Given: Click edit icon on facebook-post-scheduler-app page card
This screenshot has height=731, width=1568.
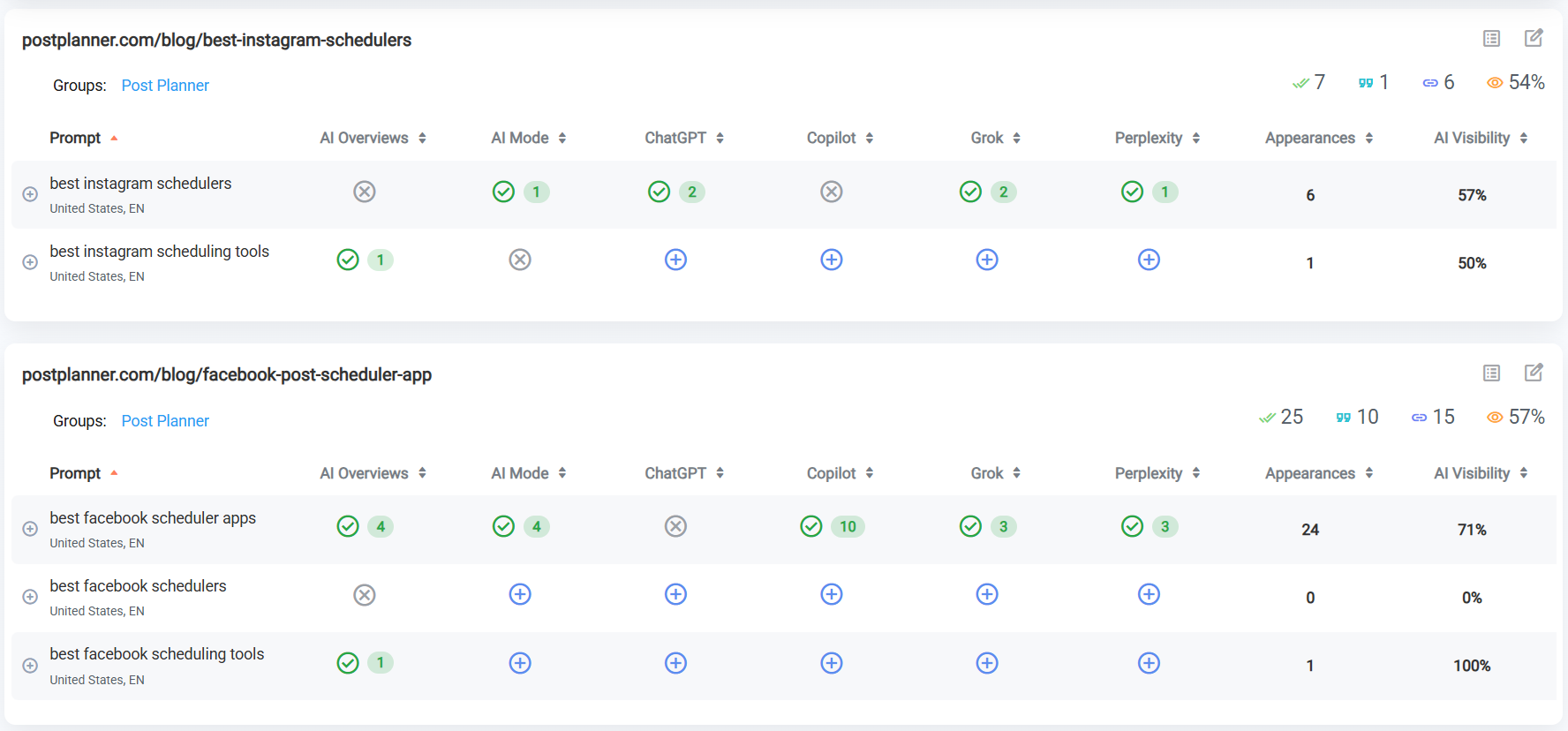Looking at the screenshot, I should tap(1534, 373).
